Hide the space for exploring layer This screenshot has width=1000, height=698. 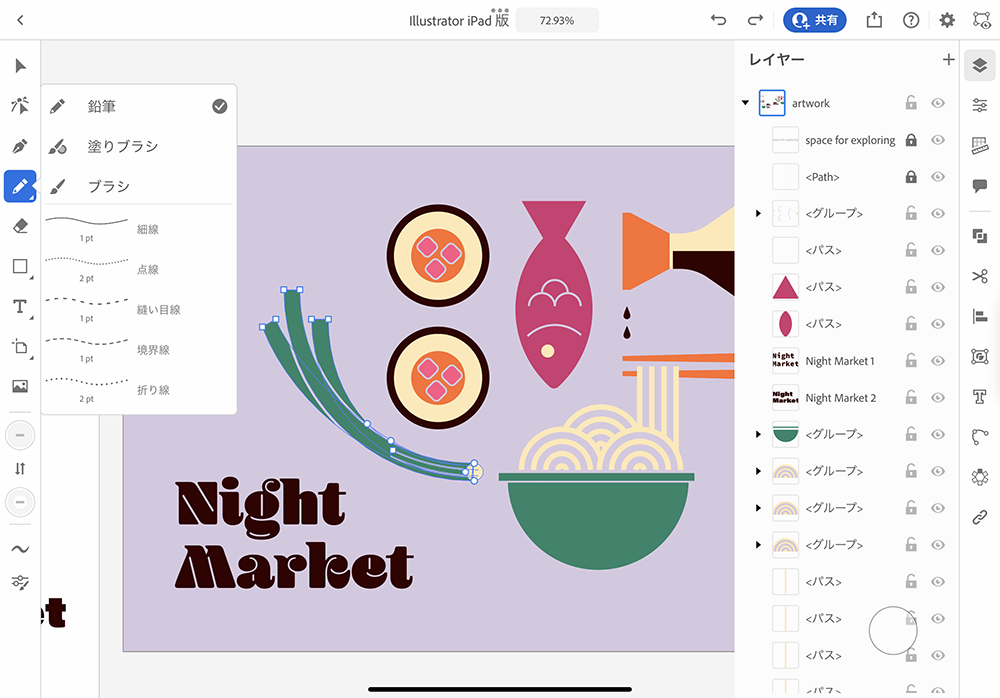click(938, 140)
